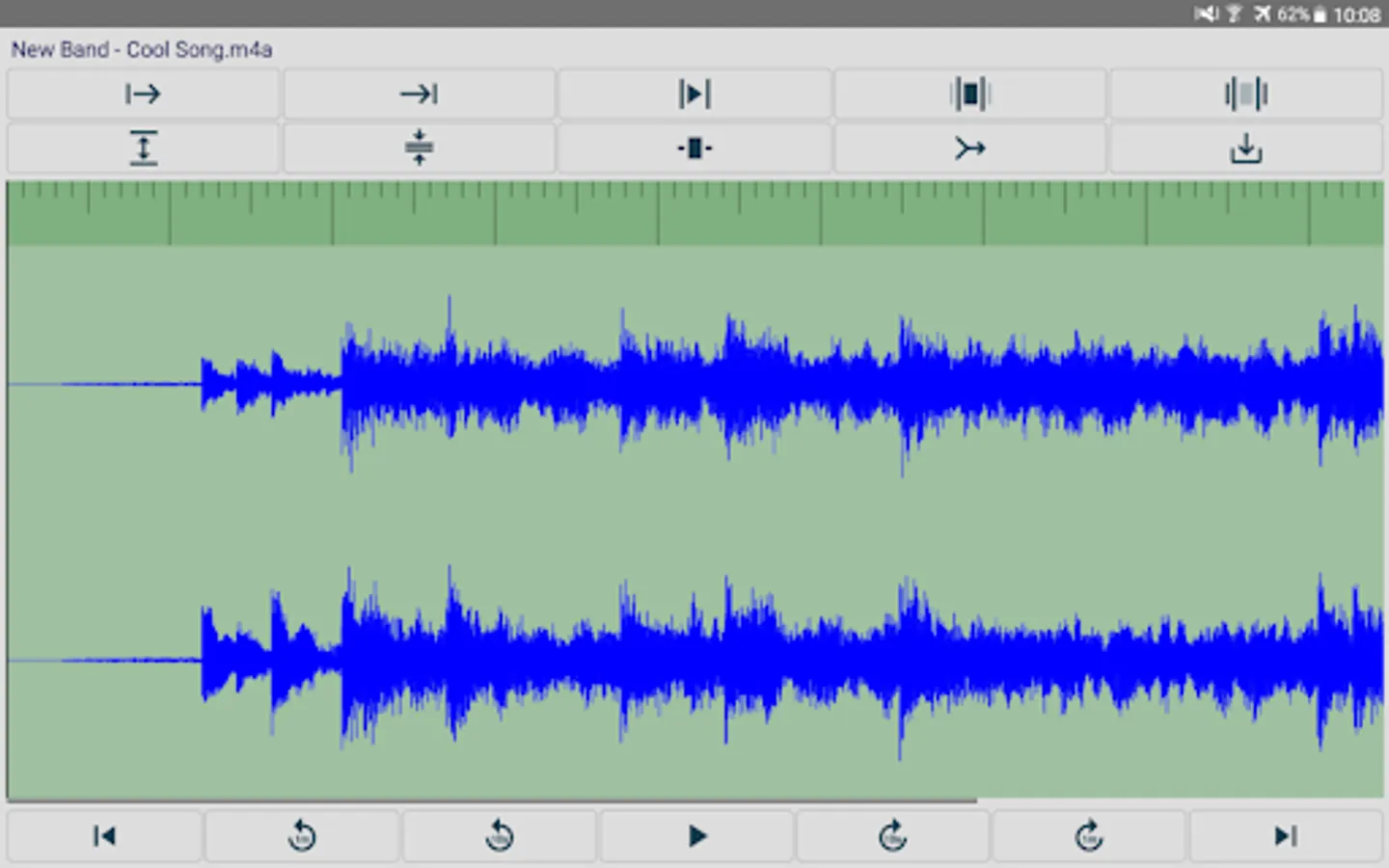Tap the rewind button beside skip-to-start
The image size is (1389, 868).
(302, 835)
